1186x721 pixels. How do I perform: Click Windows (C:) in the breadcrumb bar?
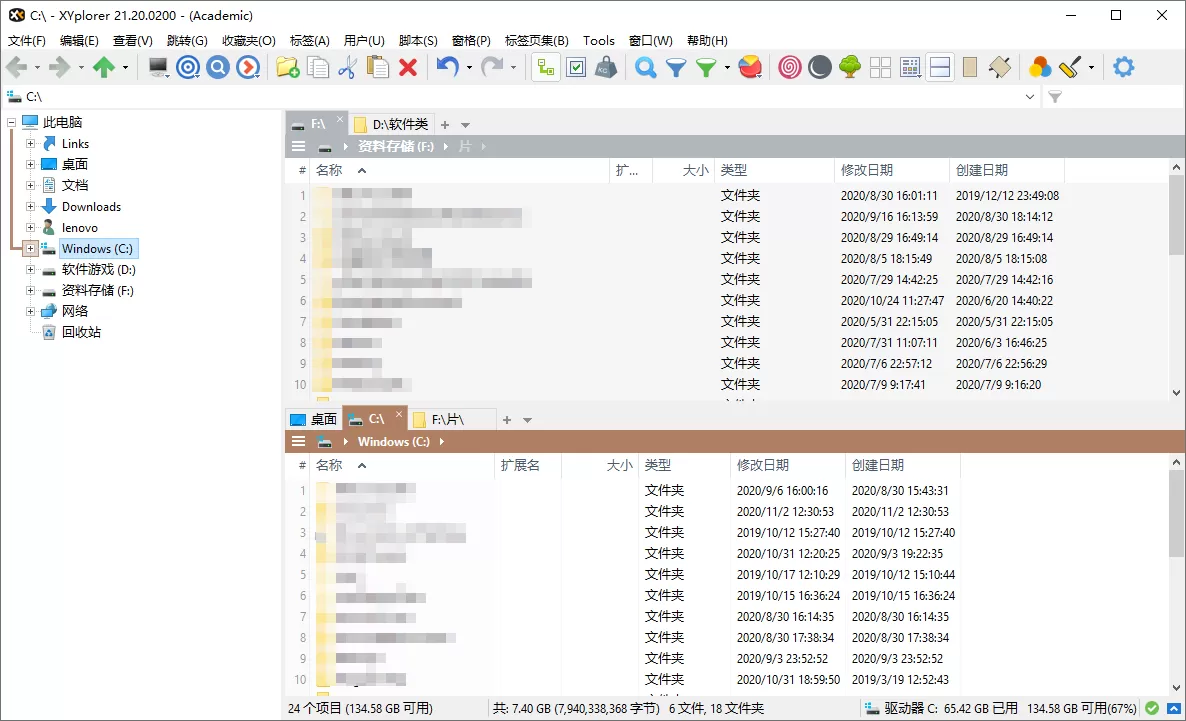[394, 441]
